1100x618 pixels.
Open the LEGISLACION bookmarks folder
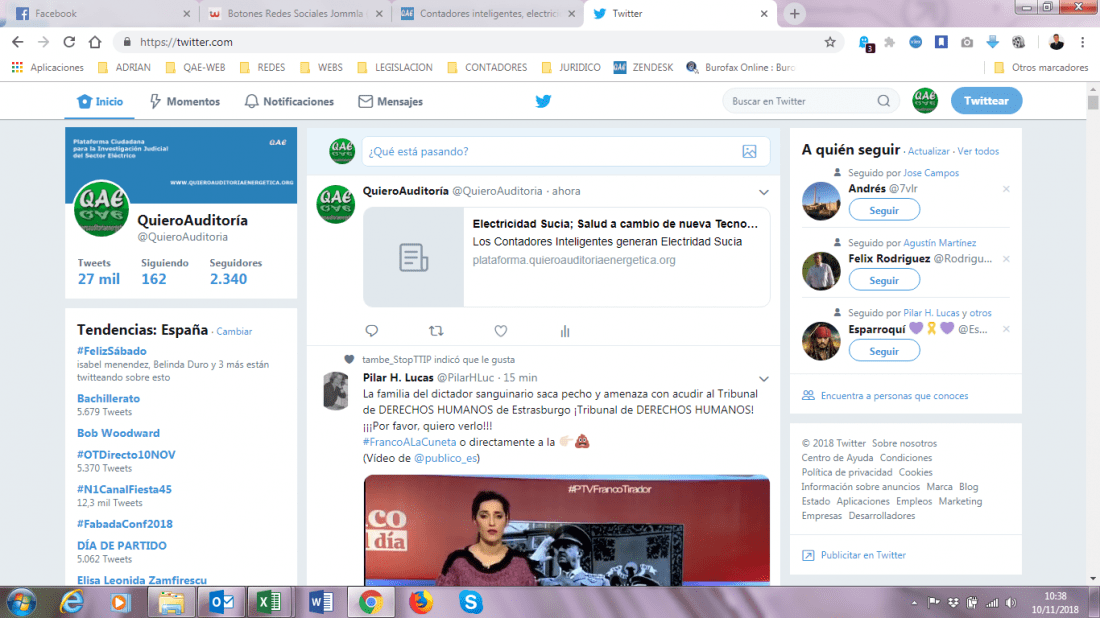coord(395,67)
